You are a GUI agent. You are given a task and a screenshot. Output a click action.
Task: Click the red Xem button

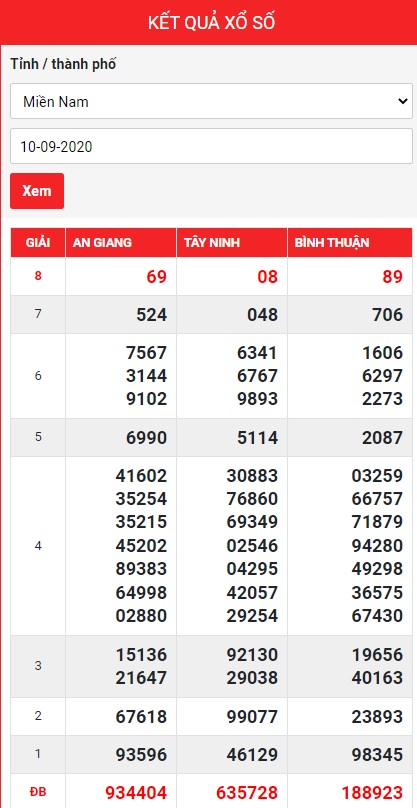[37, 191]
